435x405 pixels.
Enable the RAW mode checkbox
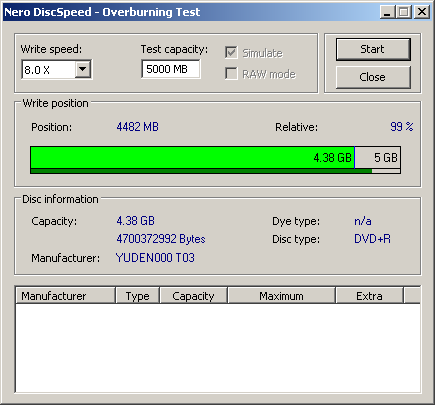(231, 74)
